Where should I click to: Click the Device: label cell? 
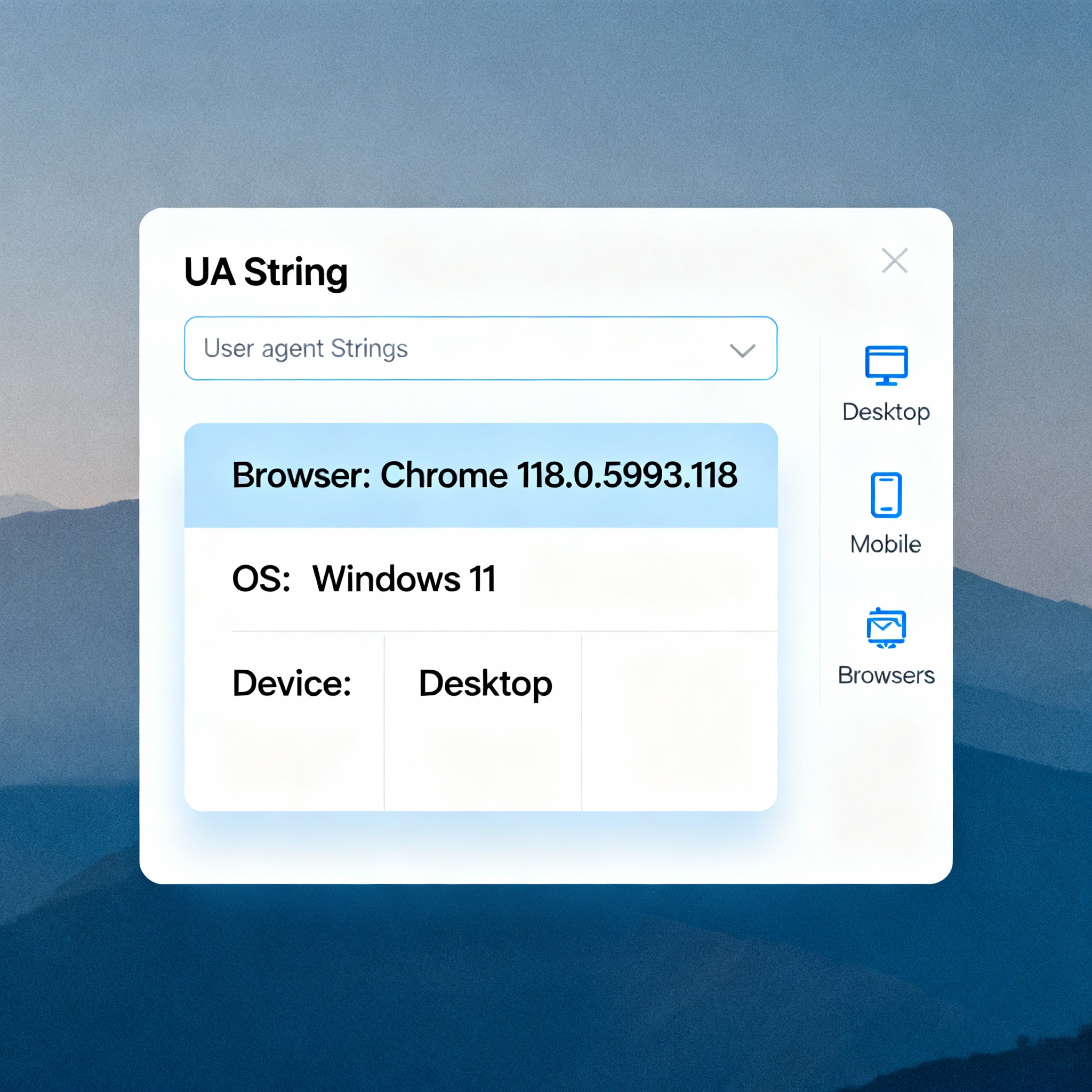click(292, 684)
